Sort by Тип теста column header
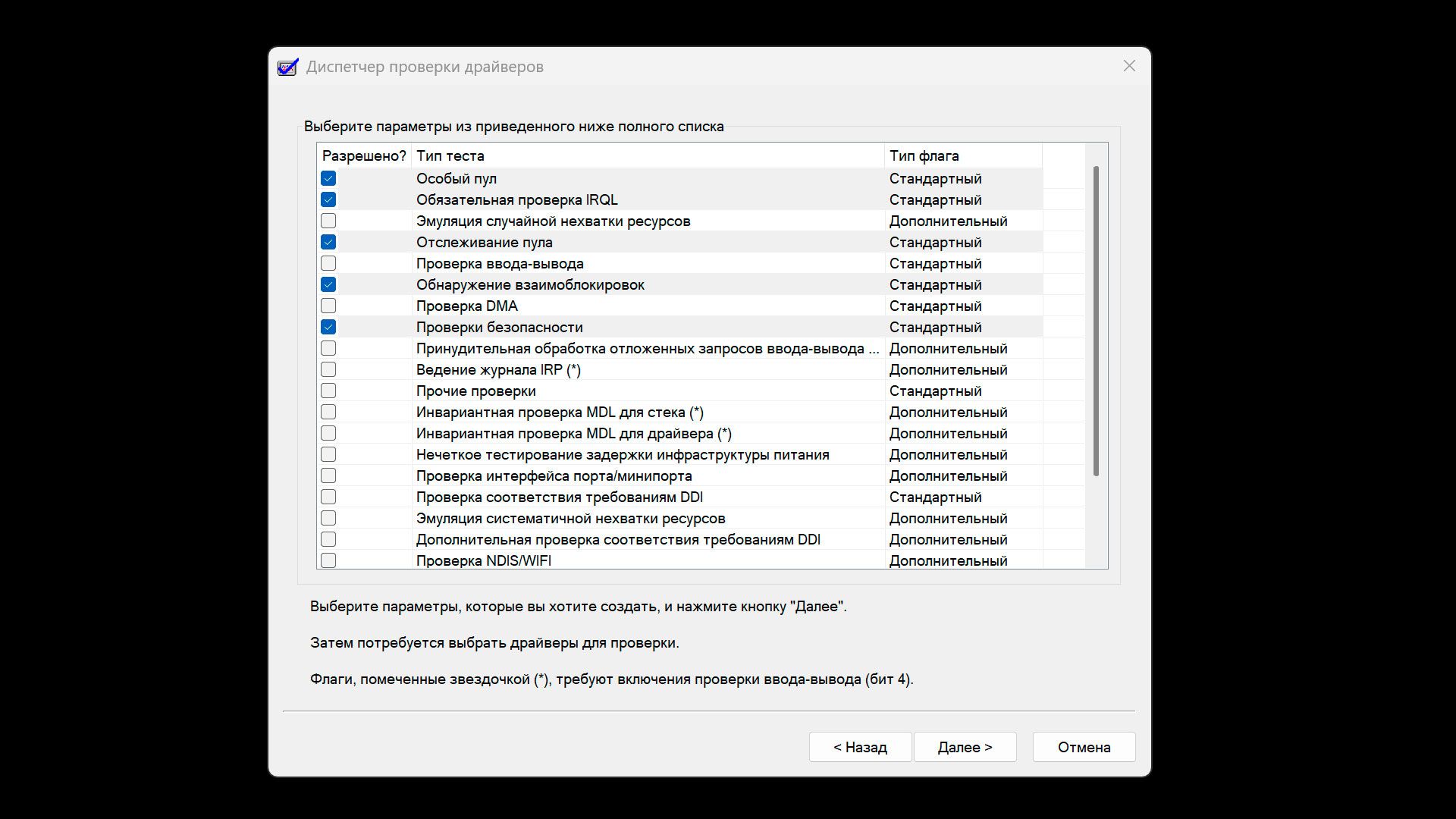Screen dimensions: 1456x819 (648, 155)
